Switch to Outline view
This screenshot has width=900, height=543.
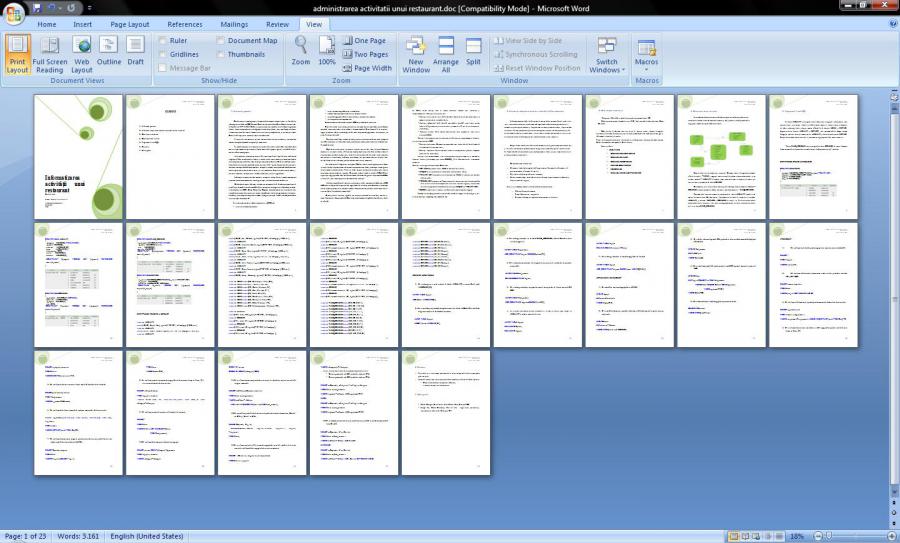click(108, 52)
